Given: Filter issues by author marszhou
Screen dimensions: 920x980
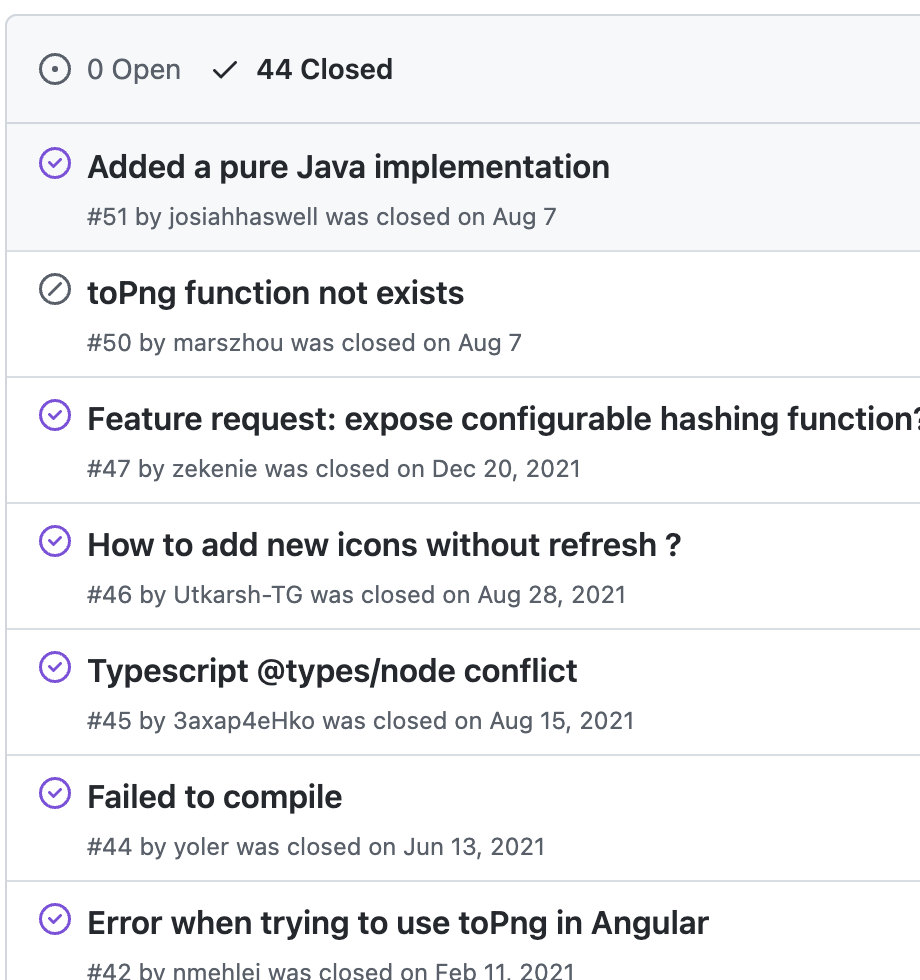Looking at the screenshot, I should pyautogui.click(x=228, y=343).
